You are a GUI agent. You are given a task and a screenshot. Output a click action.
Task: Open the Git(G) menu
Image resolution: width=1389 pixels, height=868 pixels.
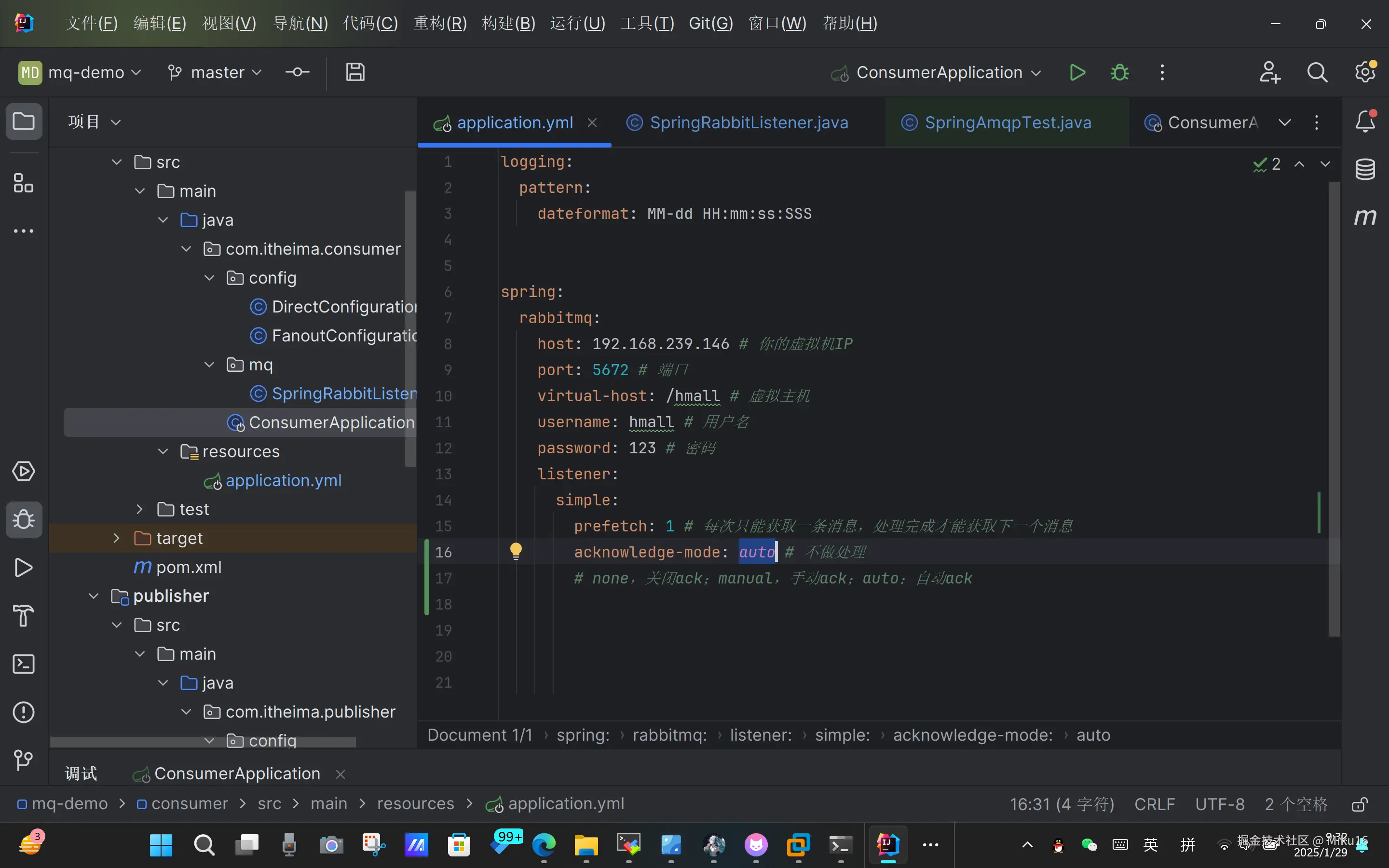click(x=710, y=24)
